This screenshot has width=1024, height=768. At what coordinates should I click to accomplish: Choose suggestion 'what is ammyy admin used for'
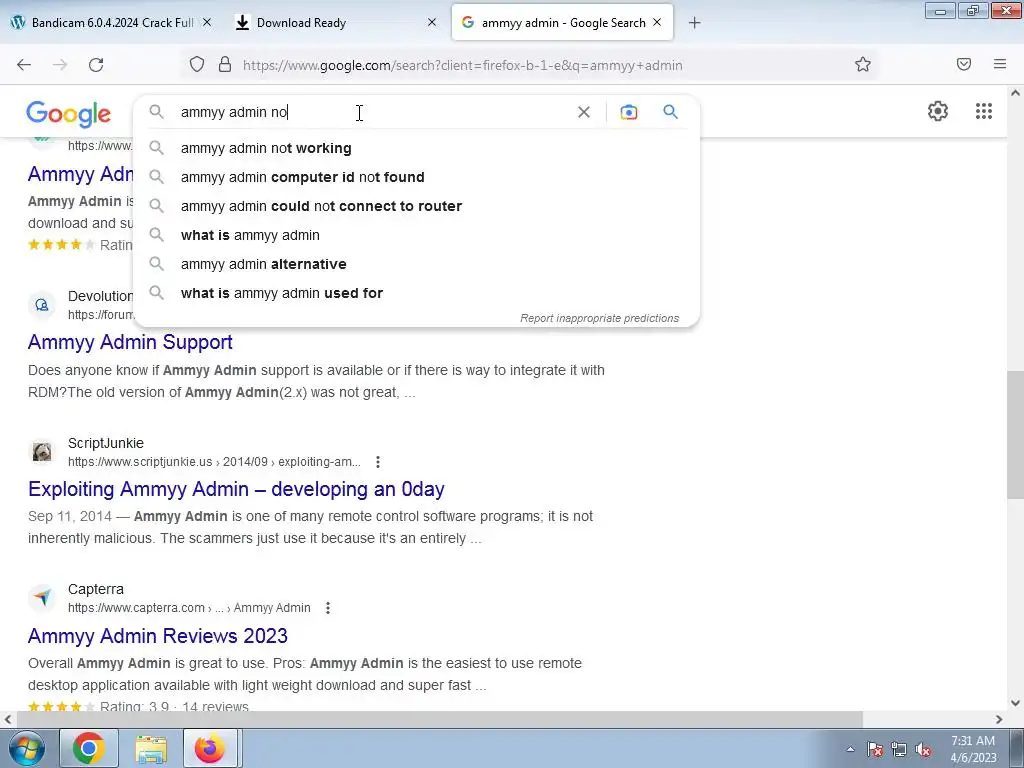coord(417,293)
